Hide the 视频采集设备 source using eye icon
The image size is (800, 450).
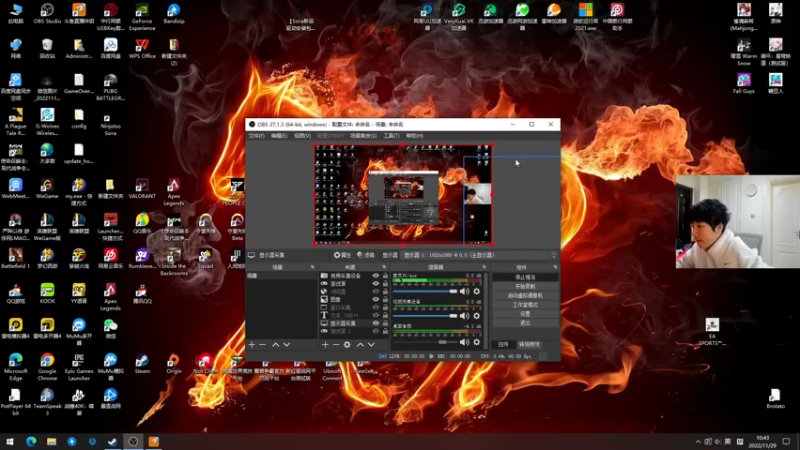[376, 275]
